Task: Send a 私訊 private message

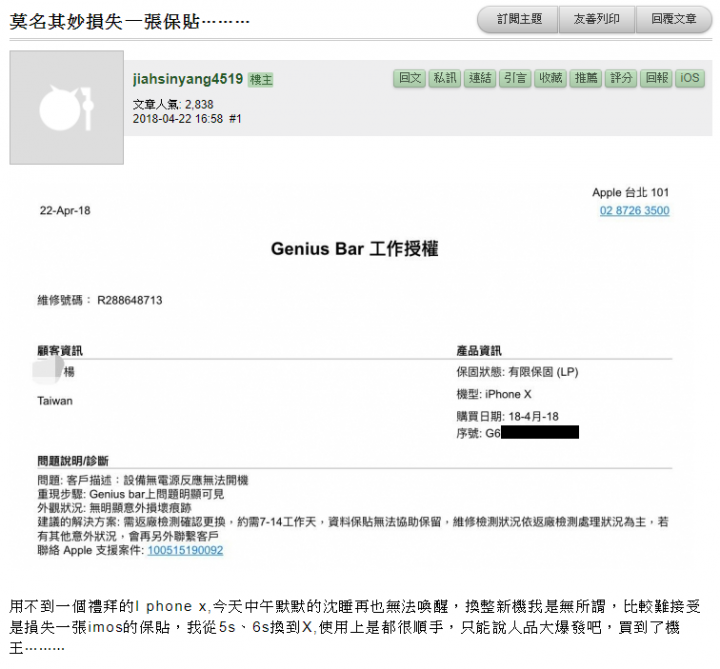Action: click(x=444, y=78)
